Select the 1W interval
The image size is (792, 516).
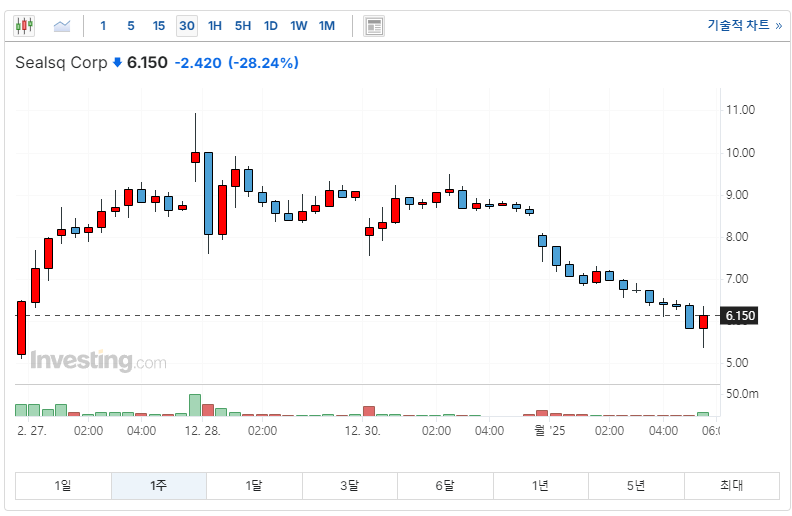299,26
